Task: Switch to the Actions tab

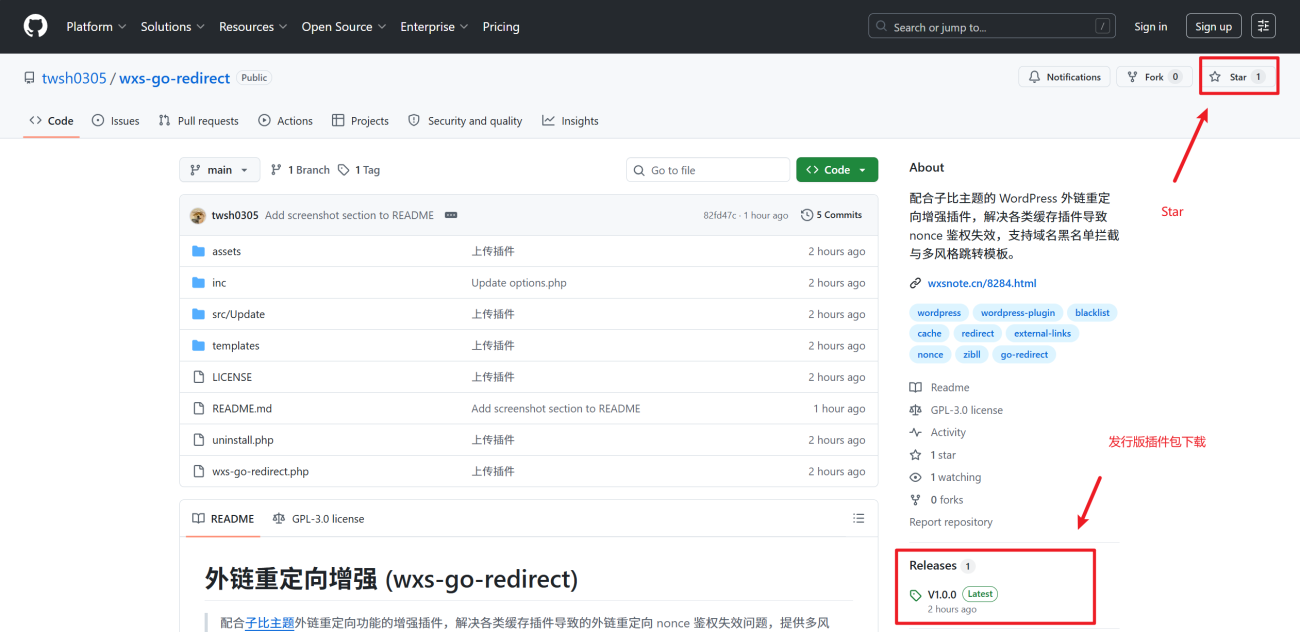Action: [285, 121]
